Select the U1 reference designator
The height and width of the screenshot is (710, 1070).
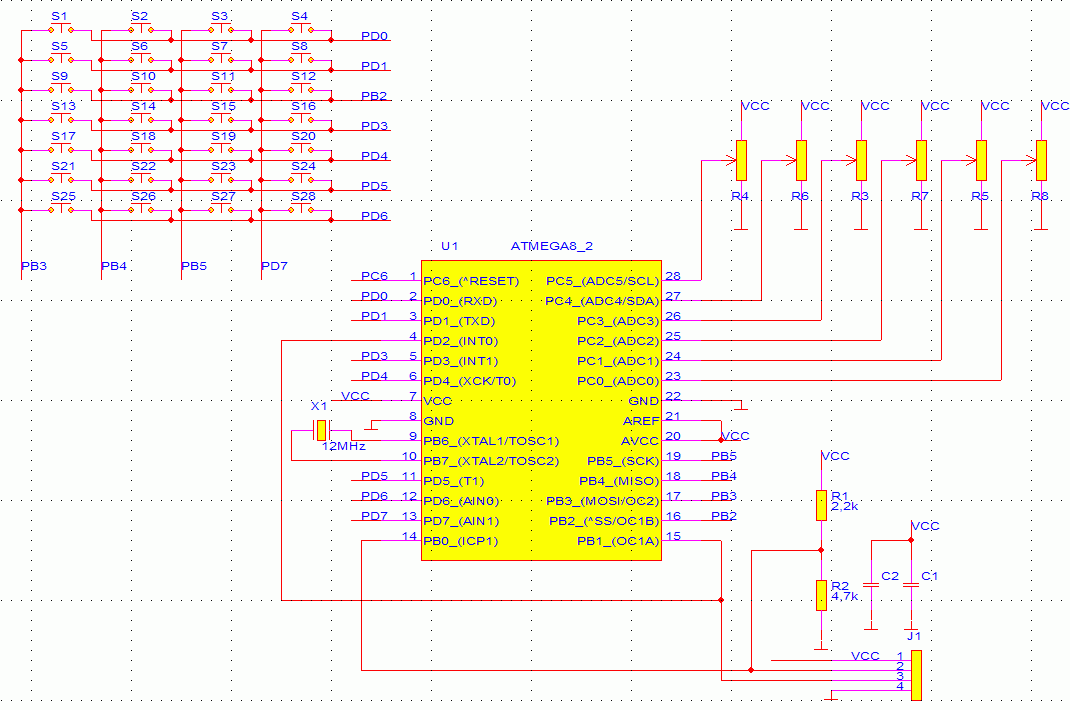(450, 246)
